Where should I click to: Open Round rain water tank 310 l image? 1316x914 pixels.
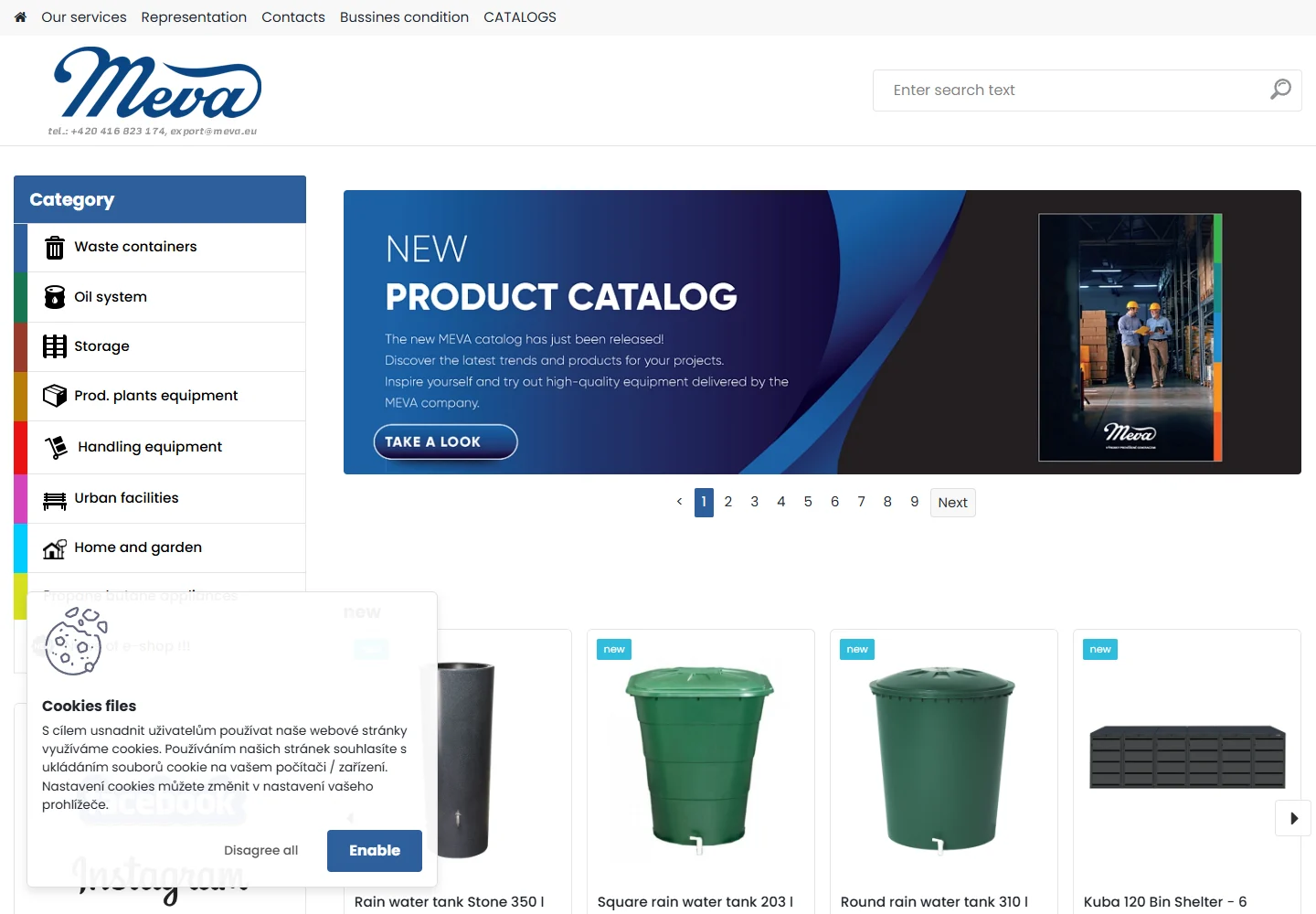point(942,760)
